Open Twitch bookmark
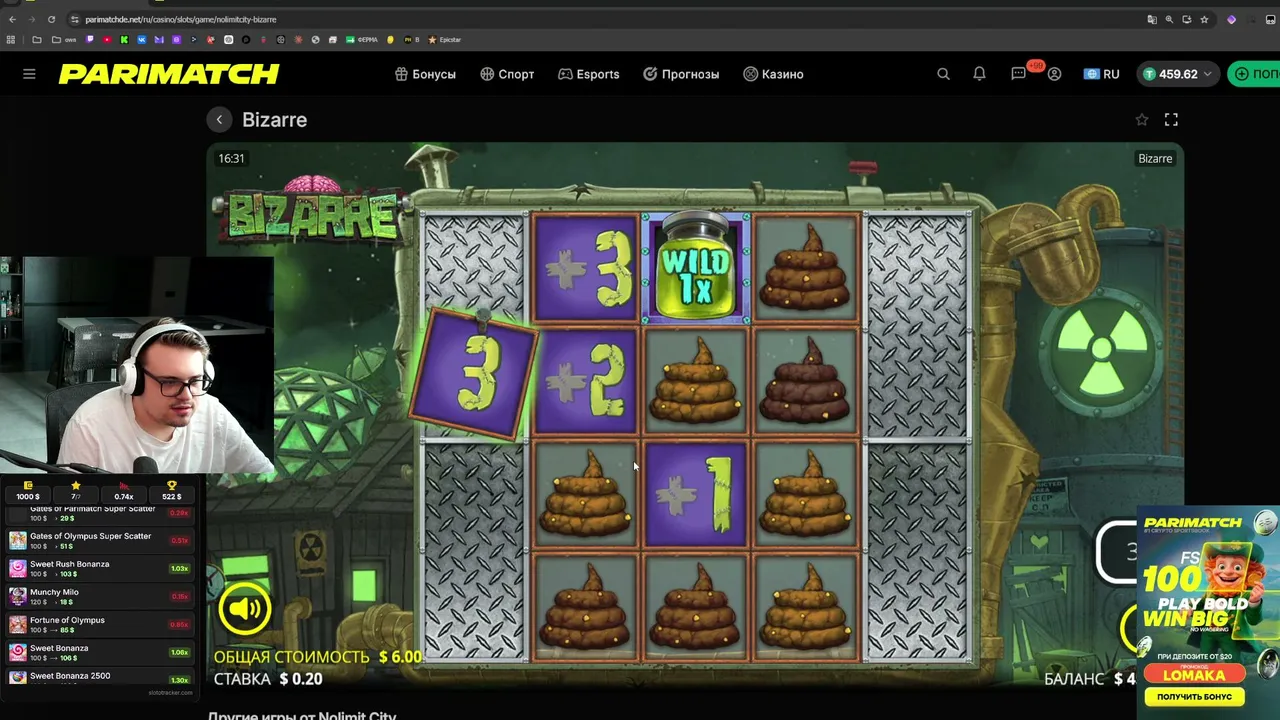This screenshot has width=1280, height=720. point(90,40)
